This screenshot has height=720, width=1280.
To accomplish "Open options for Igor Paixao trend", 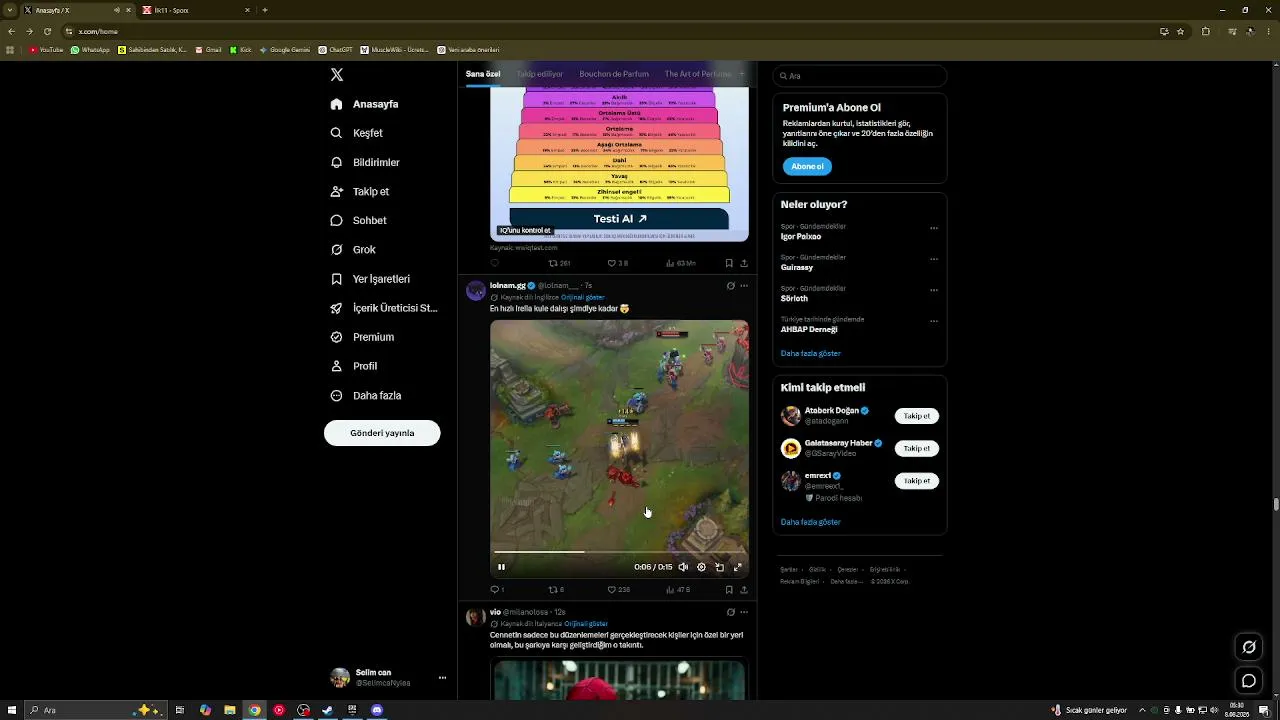I will pyautogui.click(x=934, y=228).
